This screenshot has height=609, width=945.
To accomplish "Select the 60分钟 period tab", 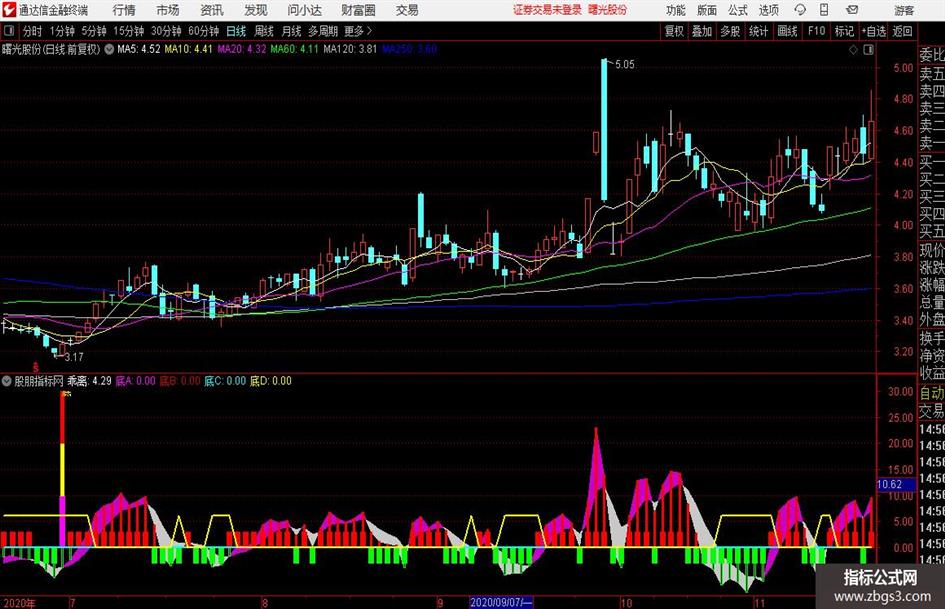I will (203, 31).
